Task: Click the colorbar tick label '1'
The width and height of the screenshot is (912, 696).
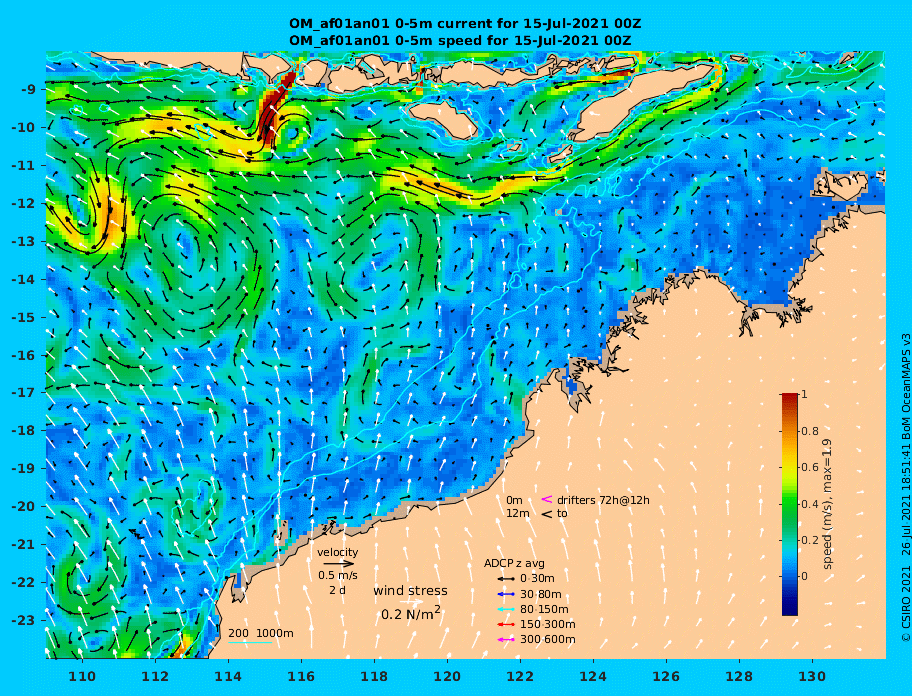Action: pos(804,394)
